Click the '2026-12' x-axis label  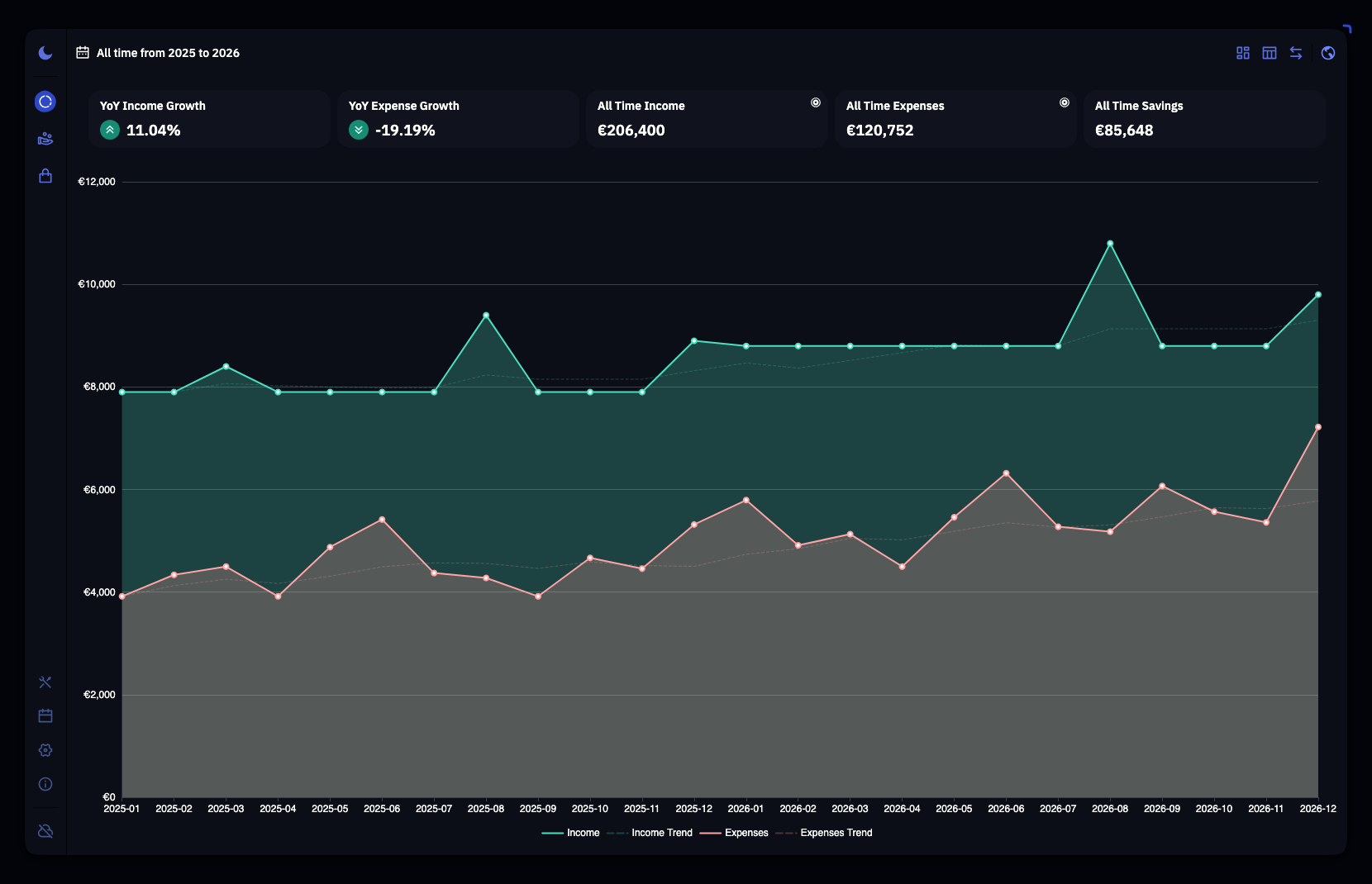(x=1317, y=809)
